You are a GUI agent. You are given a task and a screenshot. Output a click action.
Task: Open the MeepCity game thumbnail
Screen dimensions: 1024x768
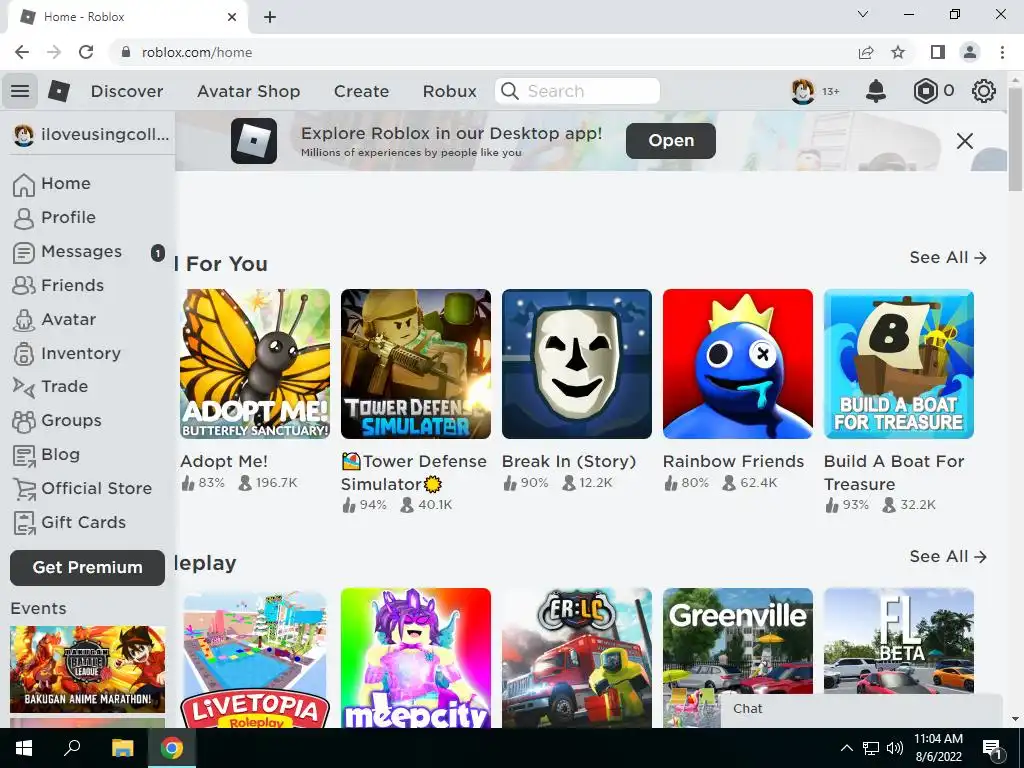[x=416, y=658]
